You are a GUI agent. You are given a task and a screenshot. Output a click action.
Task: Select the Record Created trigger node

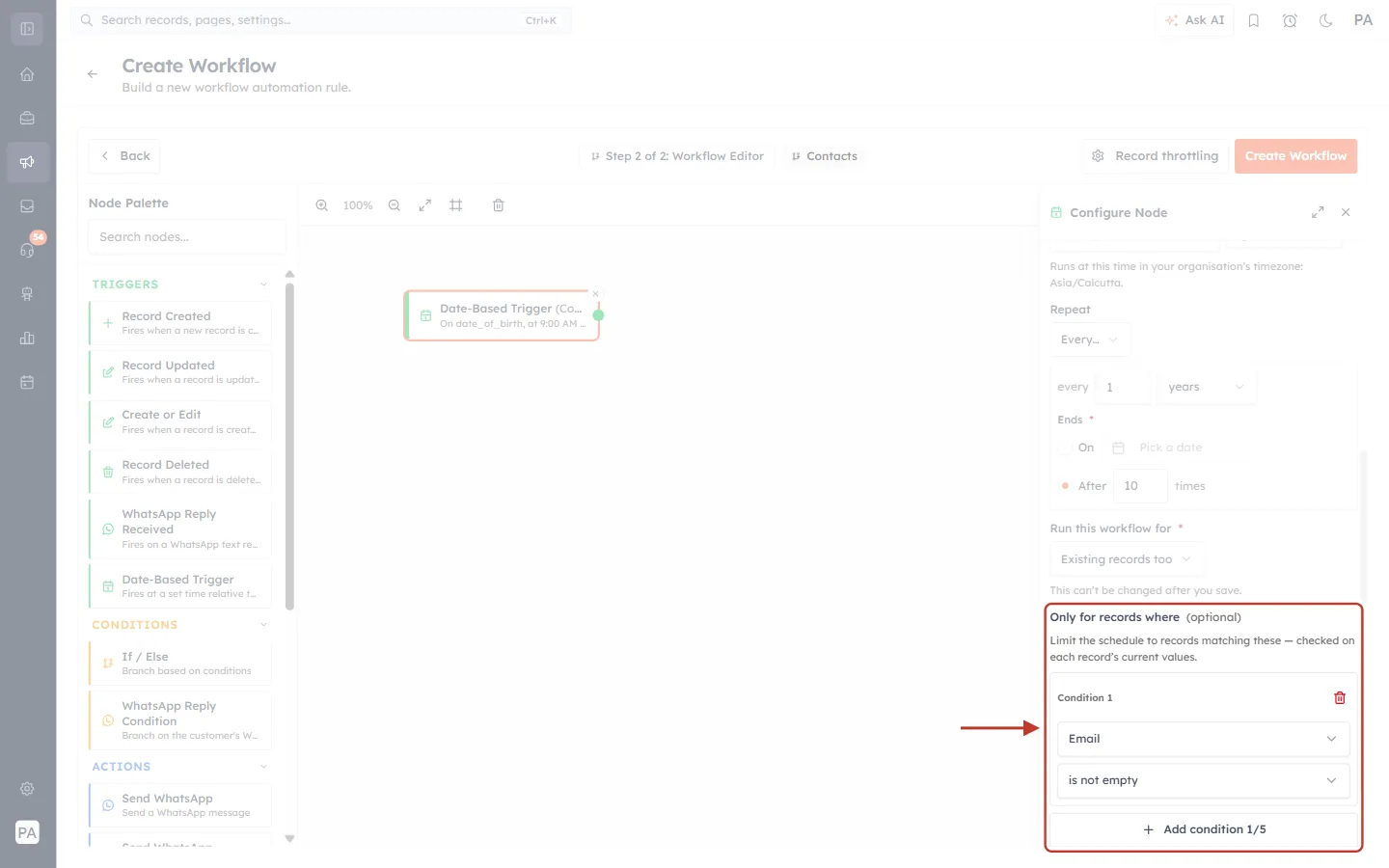tap(180, 323)
